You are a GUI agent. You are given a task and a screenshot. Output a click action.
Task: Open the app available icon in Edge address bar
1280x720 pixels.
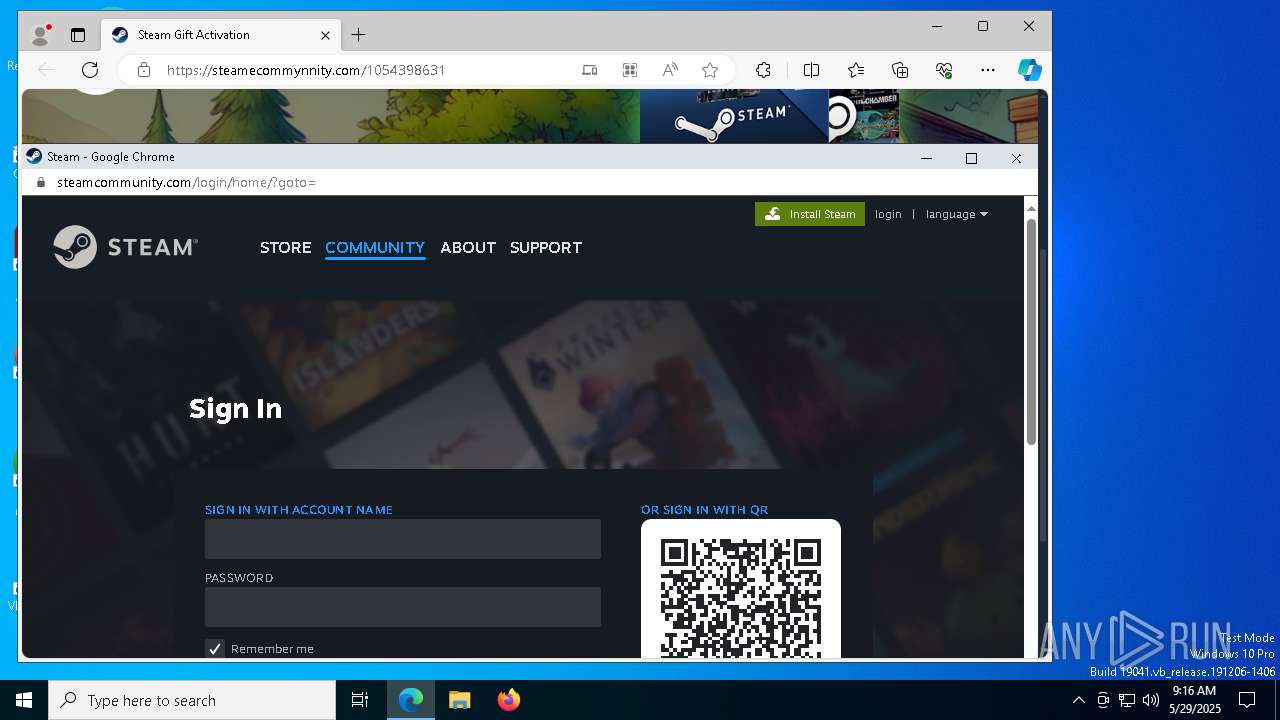tap(589, 70)
